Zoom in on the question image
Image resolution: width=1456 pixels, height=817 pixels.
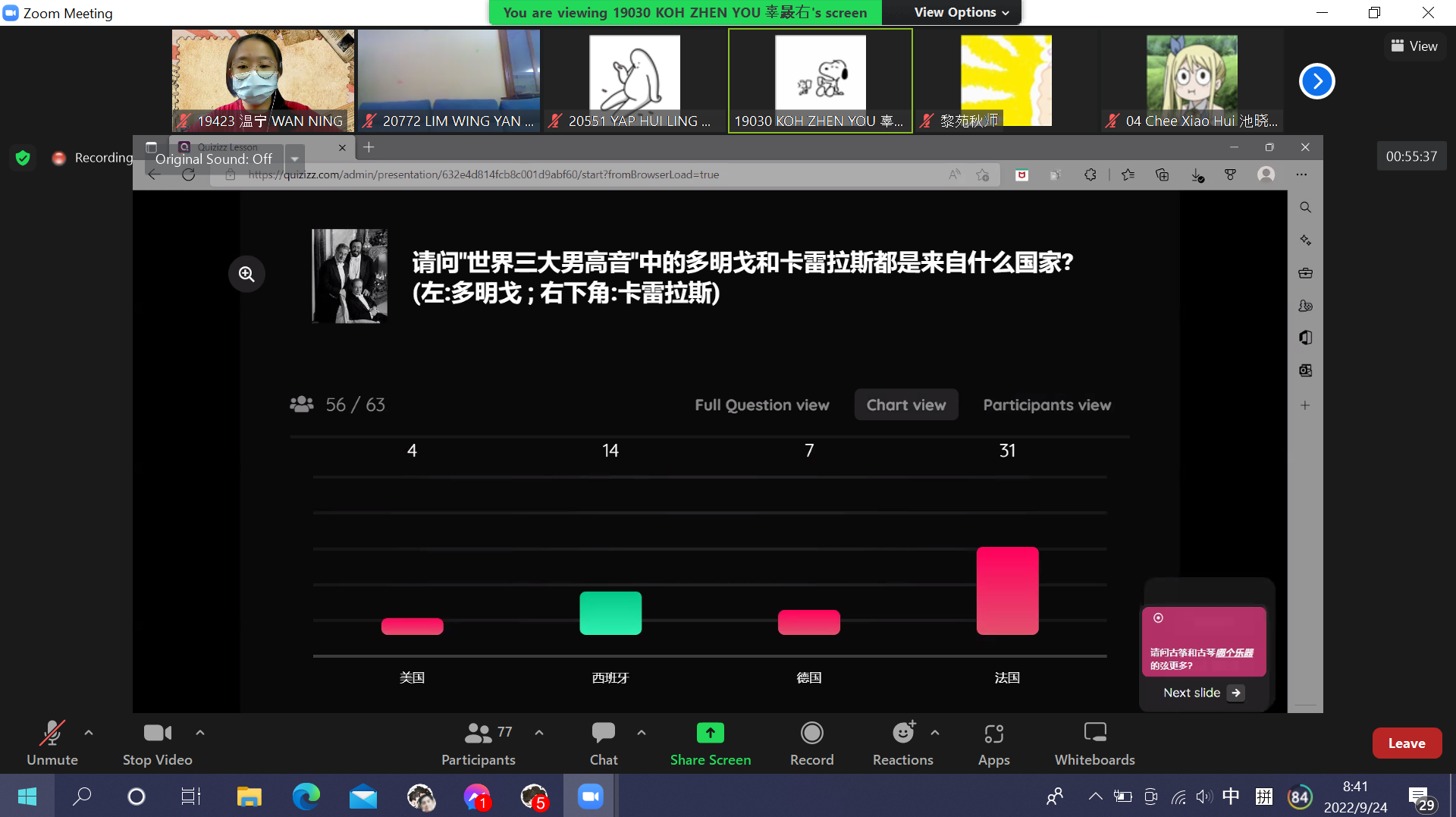pos(246,274)
